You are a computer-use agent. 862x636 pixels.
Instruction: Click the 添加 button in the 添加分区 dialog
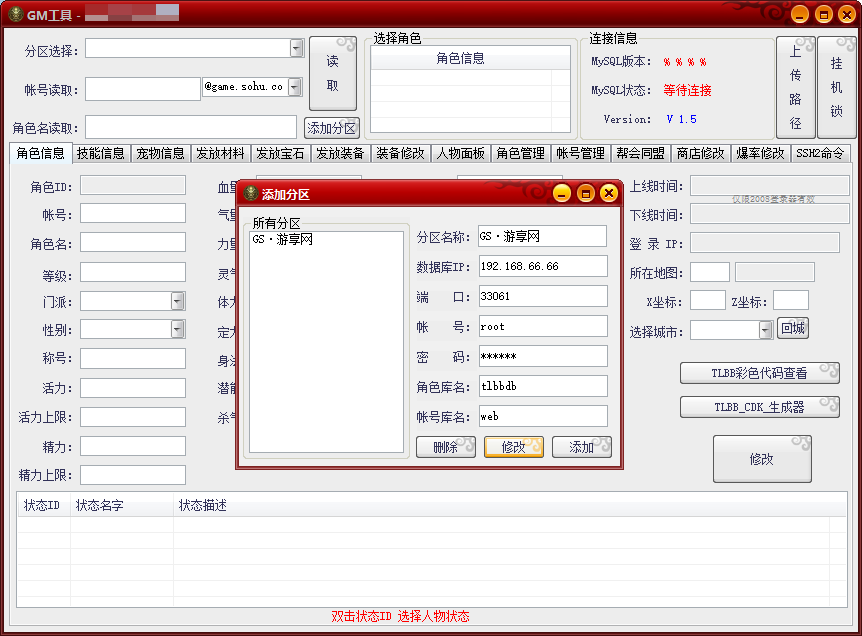point(581,447)
